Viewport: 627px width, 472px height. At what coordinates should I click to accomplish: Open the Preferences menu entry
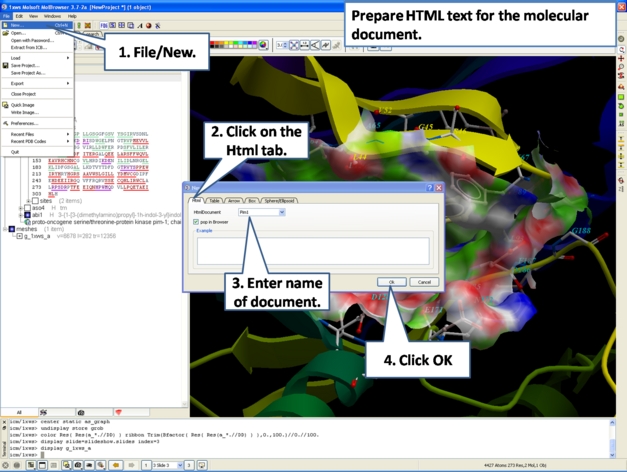(24, 123)
